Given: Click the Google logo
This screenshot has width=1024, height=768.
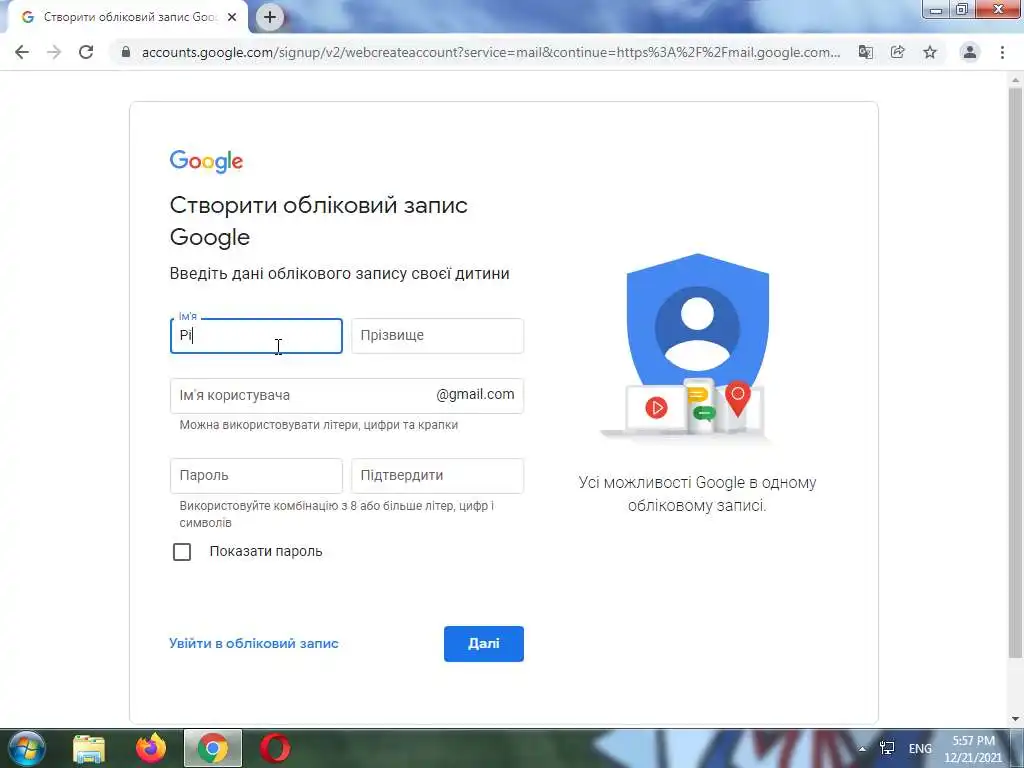Looking at the screenshot, I should pyautogui.click(x=206, y=161).
